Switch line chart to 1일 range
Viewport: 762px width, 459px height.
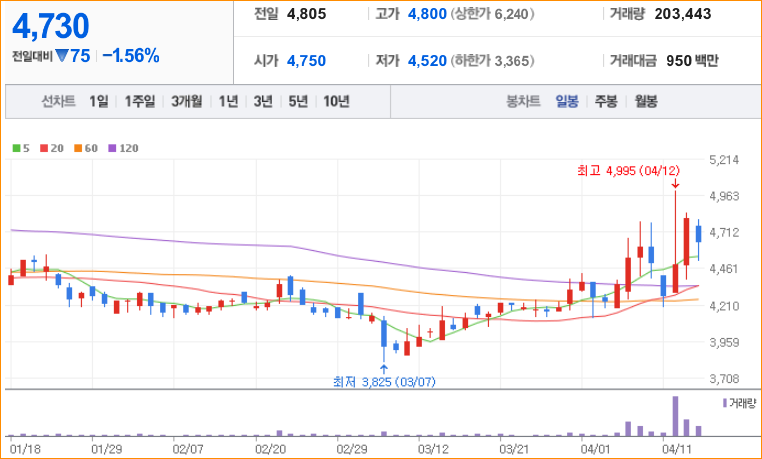99,101
